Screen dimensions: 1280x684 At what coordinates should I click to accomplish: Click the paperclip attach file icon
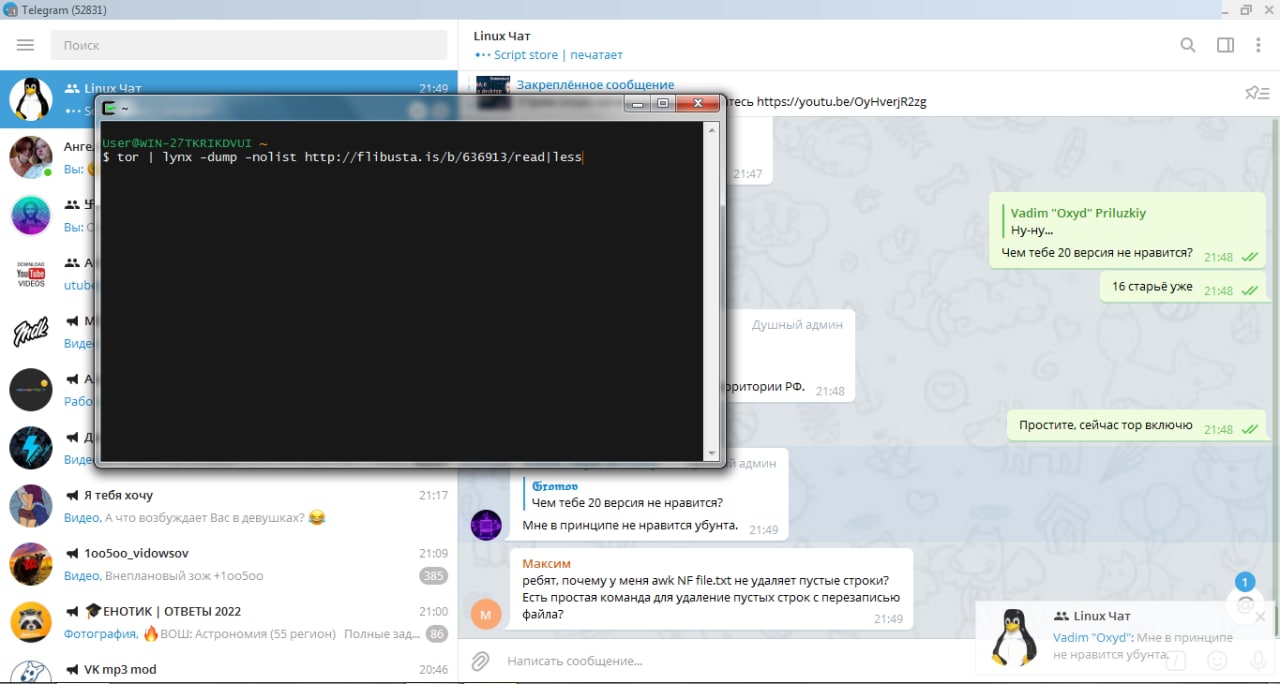(481, 661)
